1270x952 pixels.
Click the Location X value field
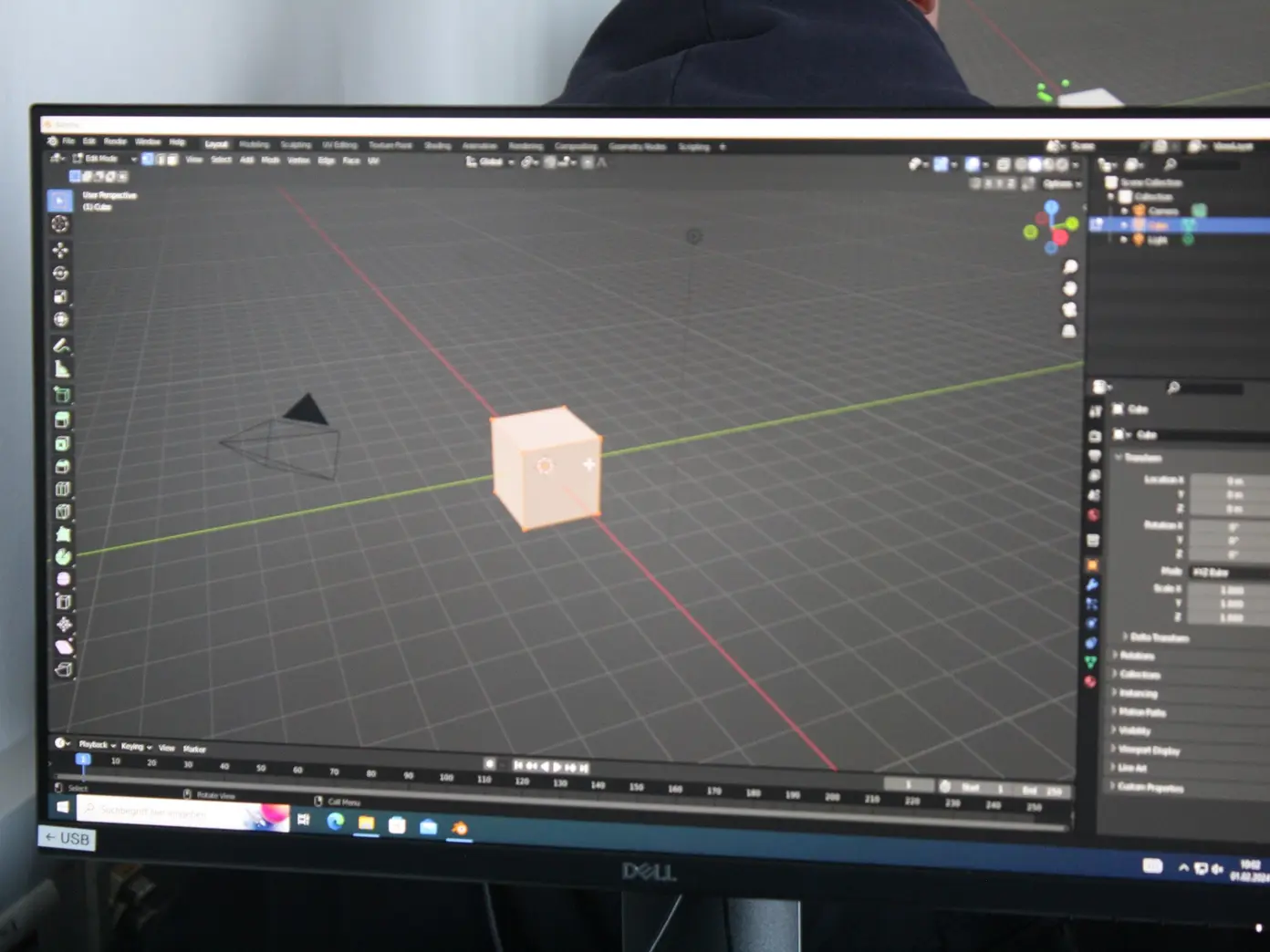[1231, 481]
